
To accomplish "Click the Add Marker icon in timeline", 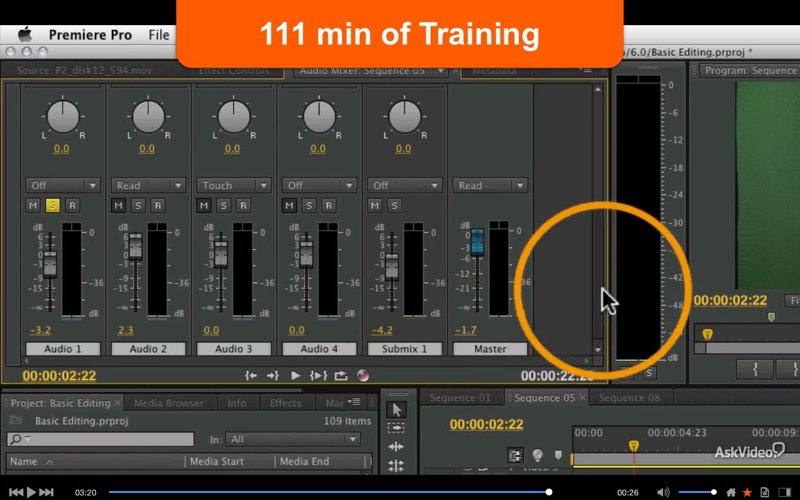I will pyautogui.click(x=558, y=455).
